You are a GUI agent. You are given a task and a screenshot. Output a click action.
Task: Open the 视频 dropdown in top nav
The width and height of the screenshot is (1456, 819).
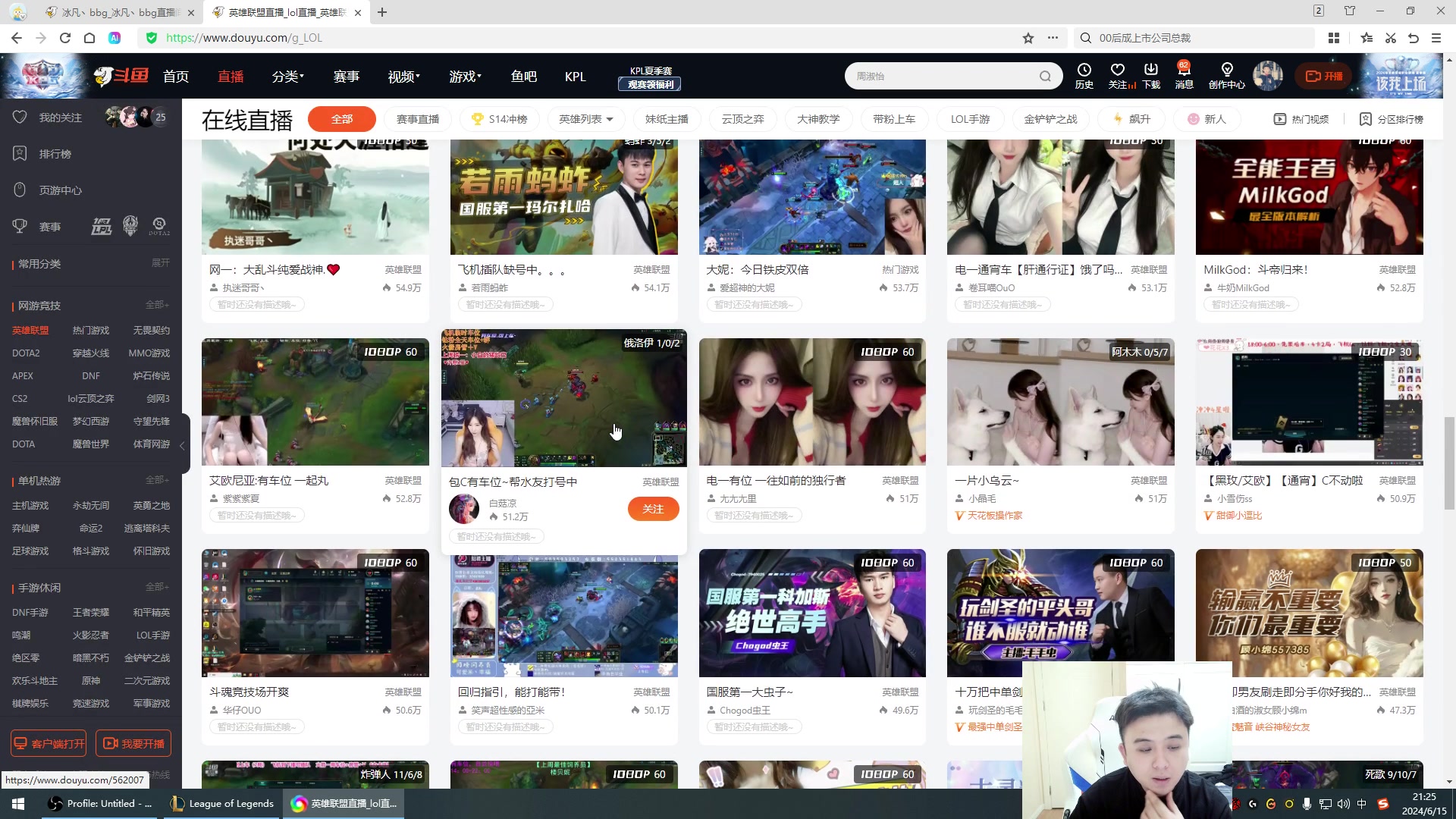[403, 76]
